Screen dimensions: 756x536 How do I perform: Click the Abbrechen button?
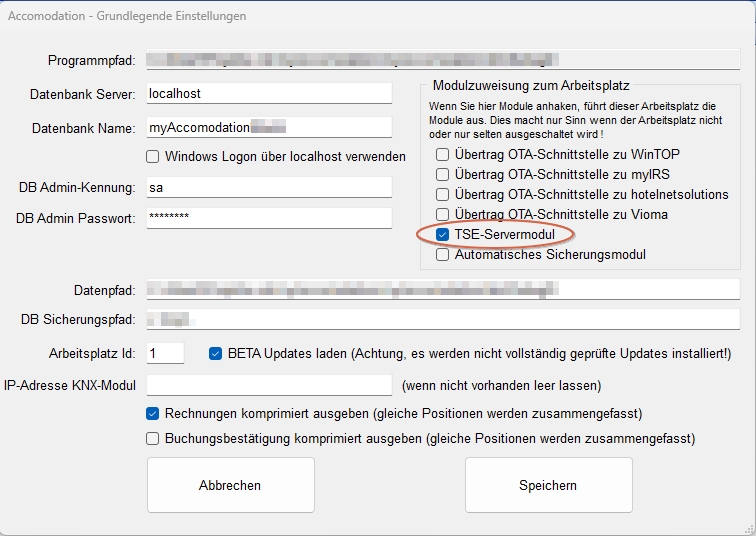[x=230, y=485]
